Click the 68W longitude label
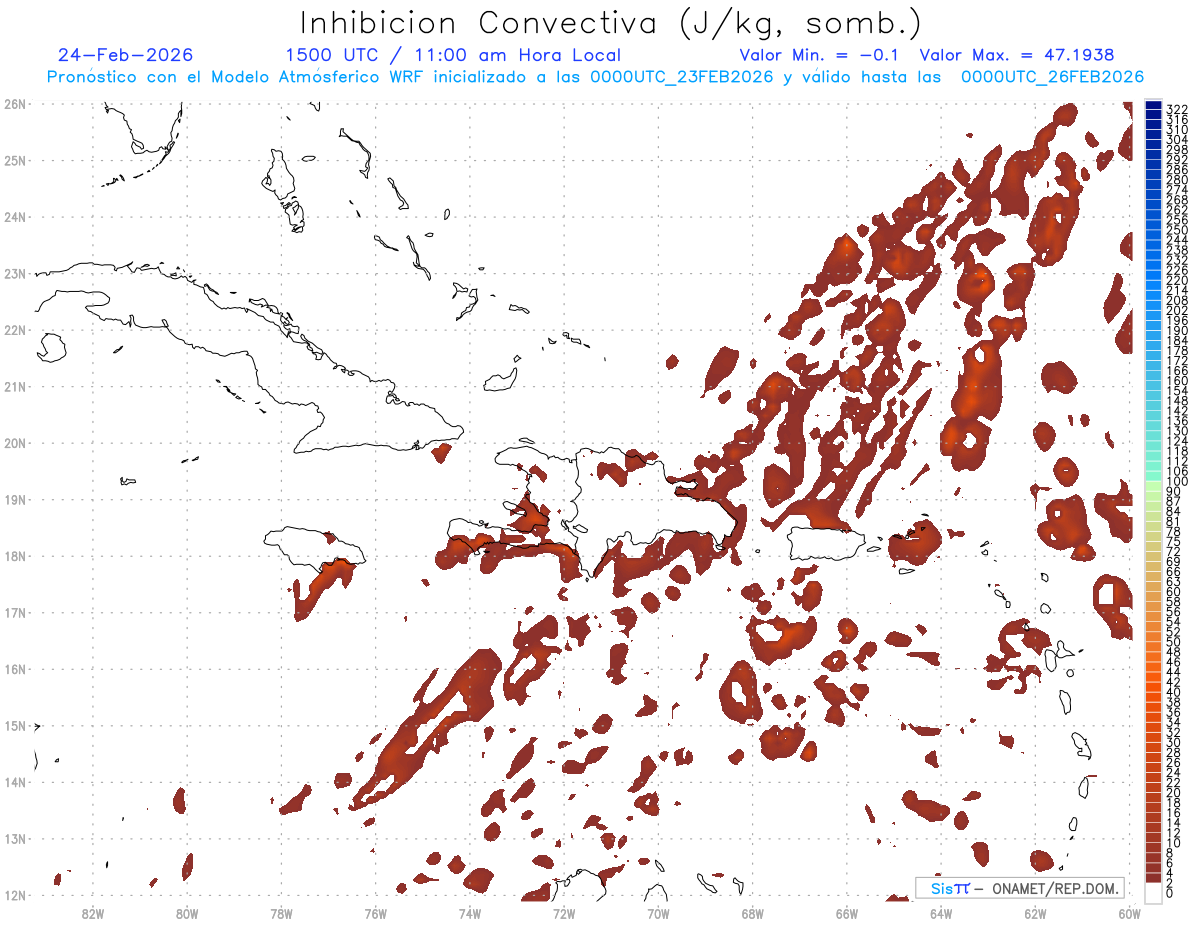This screenshot has height=927, width=1200. 753,913
